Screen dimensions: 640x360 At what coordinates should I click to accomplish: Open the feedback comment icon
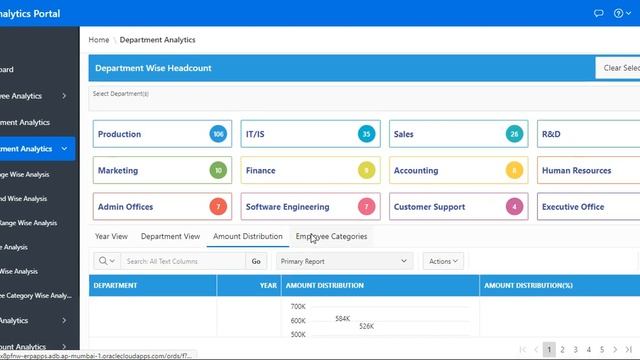click(x=598, y=13)
